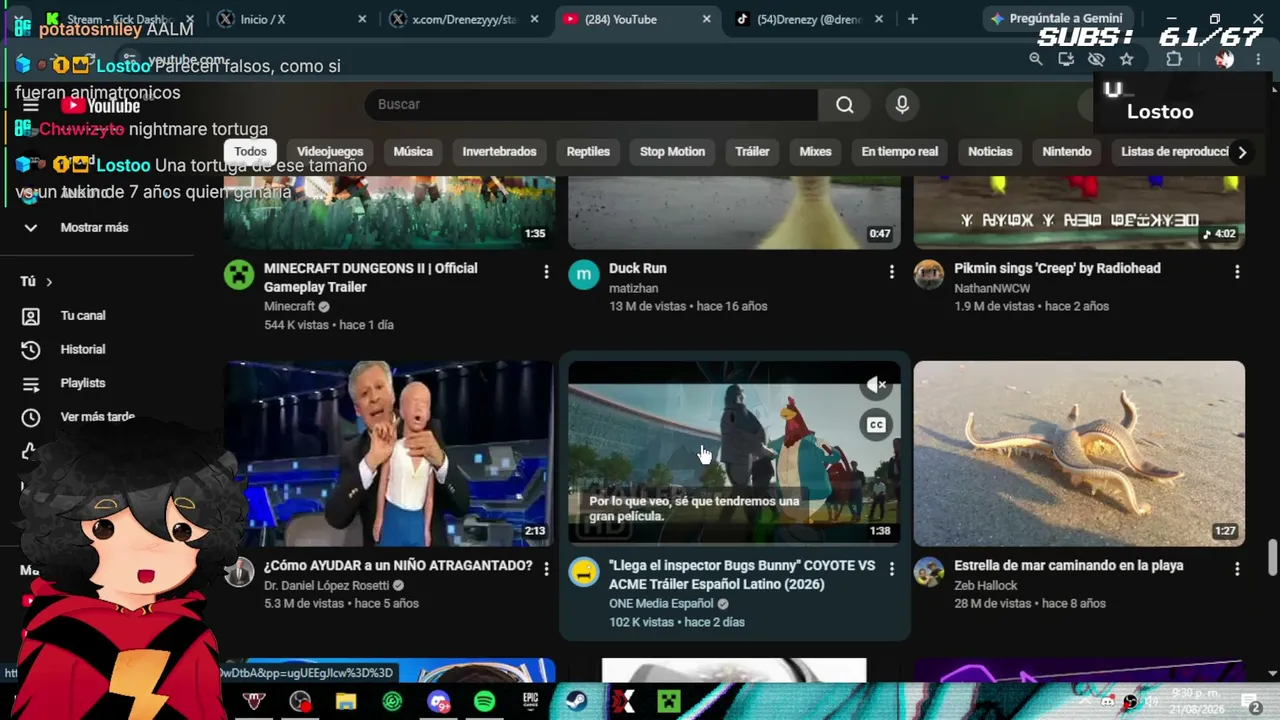Open the Chrome profile avatar
Image resolution: width=1280 pixels, height=720 pixels.
pos(1224,59)
